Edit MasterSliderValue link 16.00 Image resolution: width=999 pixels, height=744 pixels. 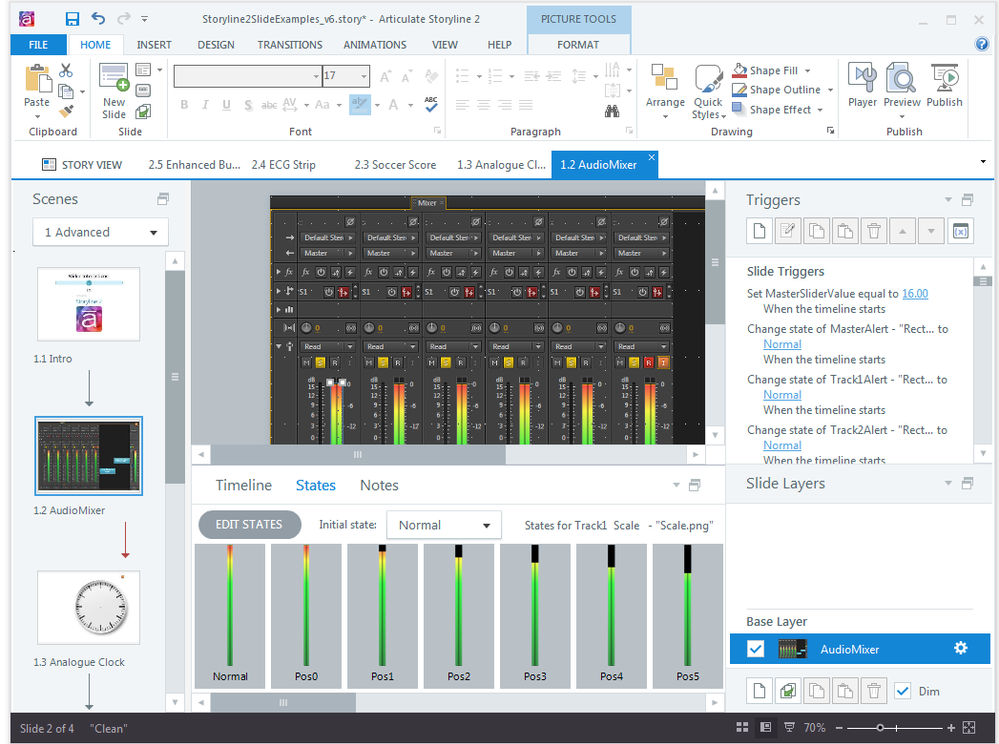coord(915,294)
